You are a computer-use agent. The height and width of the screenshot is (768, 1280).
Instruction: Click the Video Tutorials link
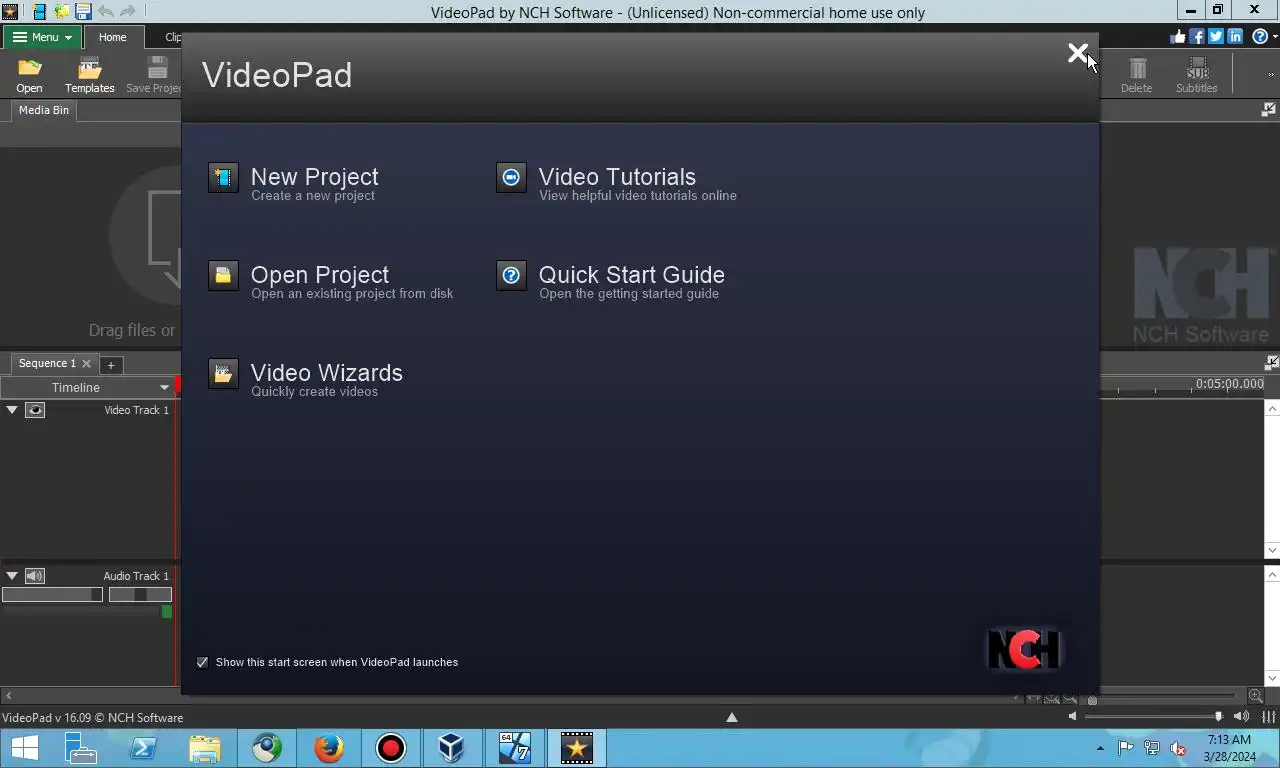pos(617,177)
